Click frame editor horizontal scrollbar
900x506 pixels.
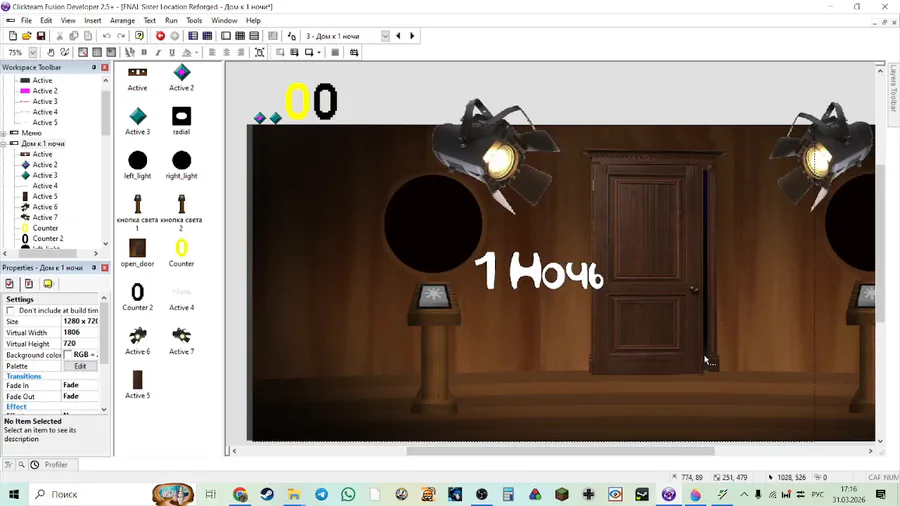pyautogui.click(x=560, y=451)
